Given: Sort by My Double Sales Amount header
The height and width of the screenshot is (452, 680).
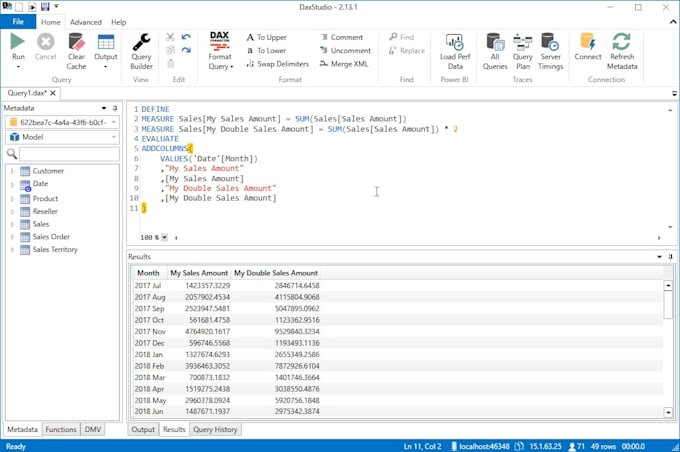Looking at the screenshot, I should pyautogui.click(x=276, y=273).
